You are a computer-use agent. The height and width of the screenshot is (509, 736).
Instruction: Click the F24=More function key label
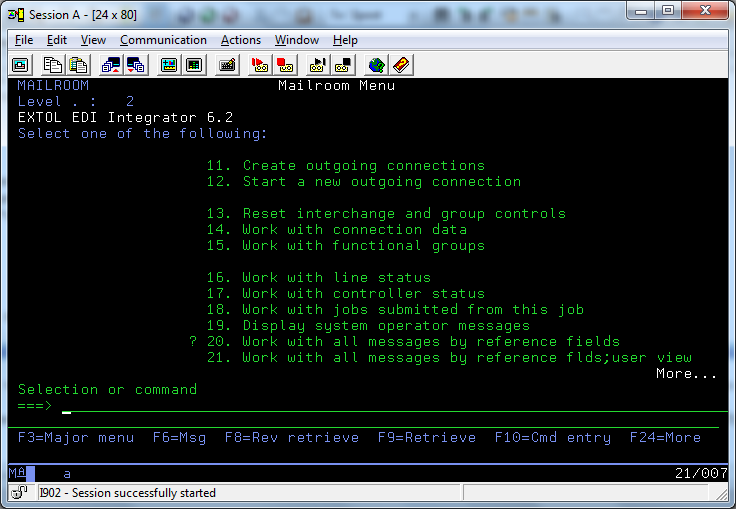(665, 438)
